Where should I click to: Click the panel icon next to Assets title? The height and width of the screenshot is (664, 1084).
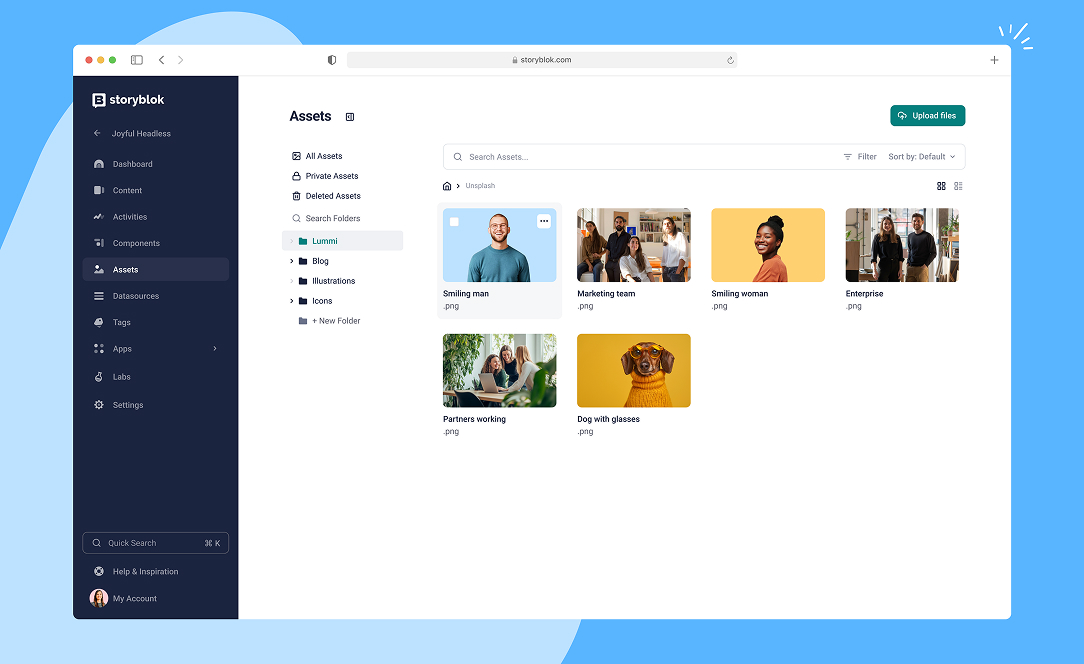coord(350,117)
